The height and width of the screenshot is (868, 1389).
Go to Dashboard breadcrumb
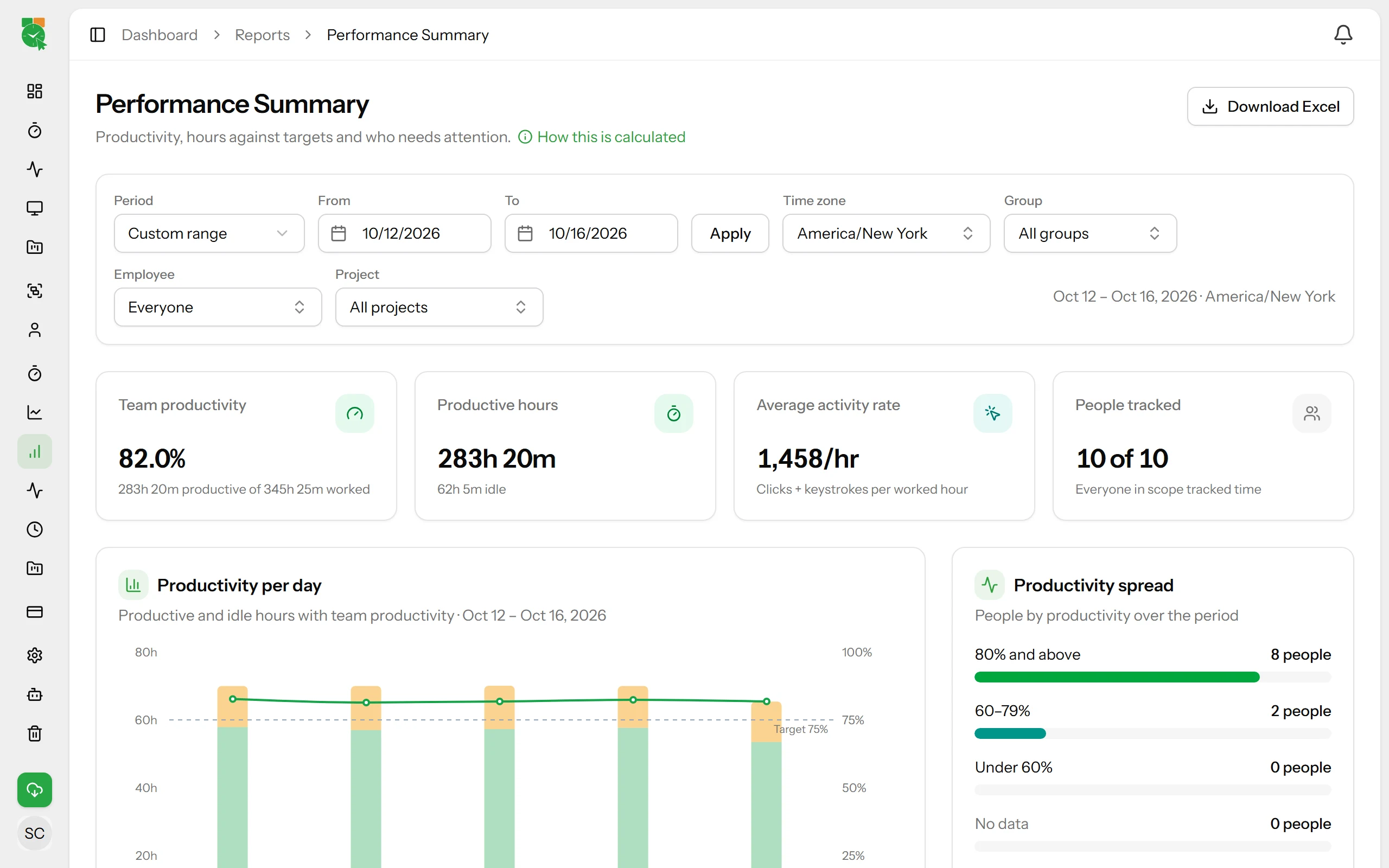pos(160,35)
